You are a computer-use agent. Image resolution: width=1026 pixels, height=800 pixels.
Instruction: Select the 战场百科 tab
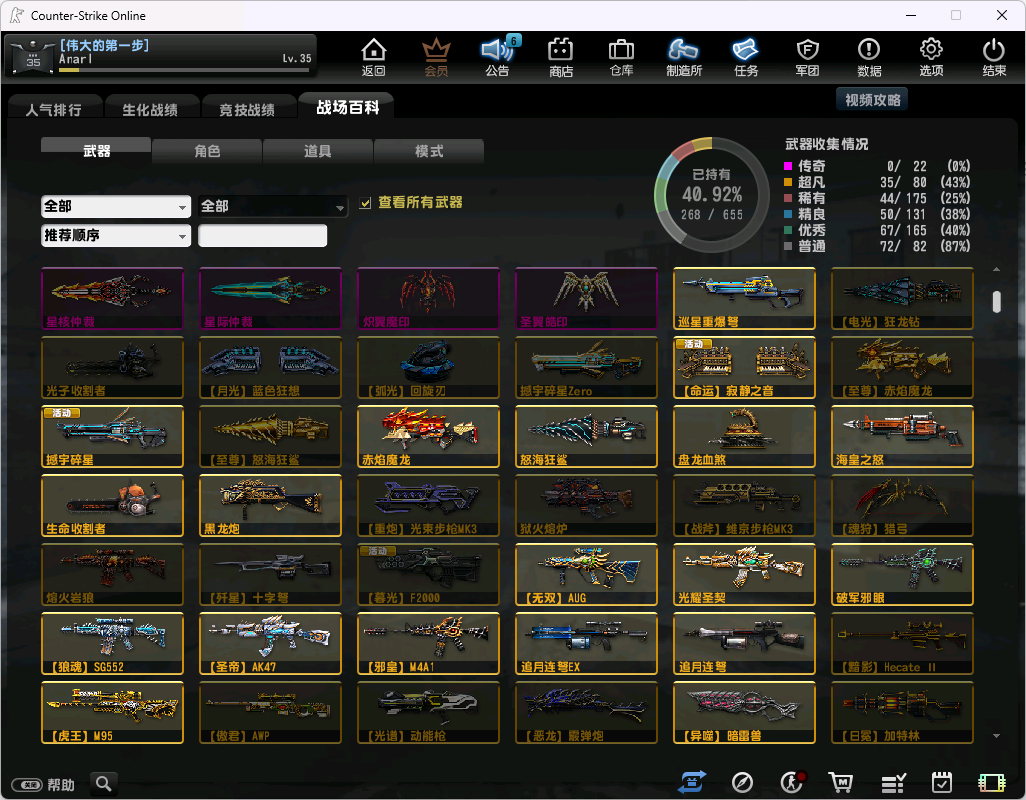click(x=347, y=107)
